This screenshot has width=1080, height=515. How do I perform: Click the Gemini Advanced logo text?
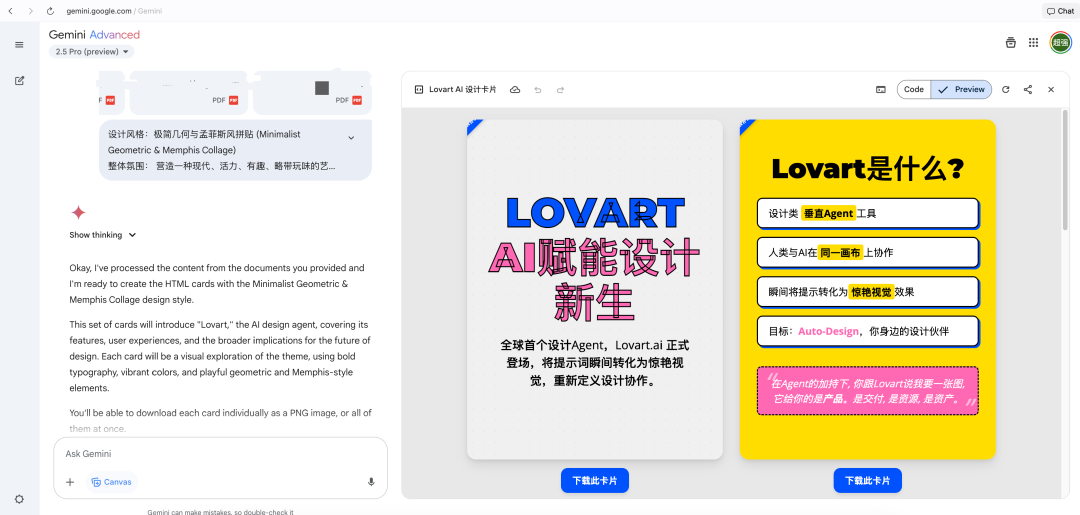point(94,34)
